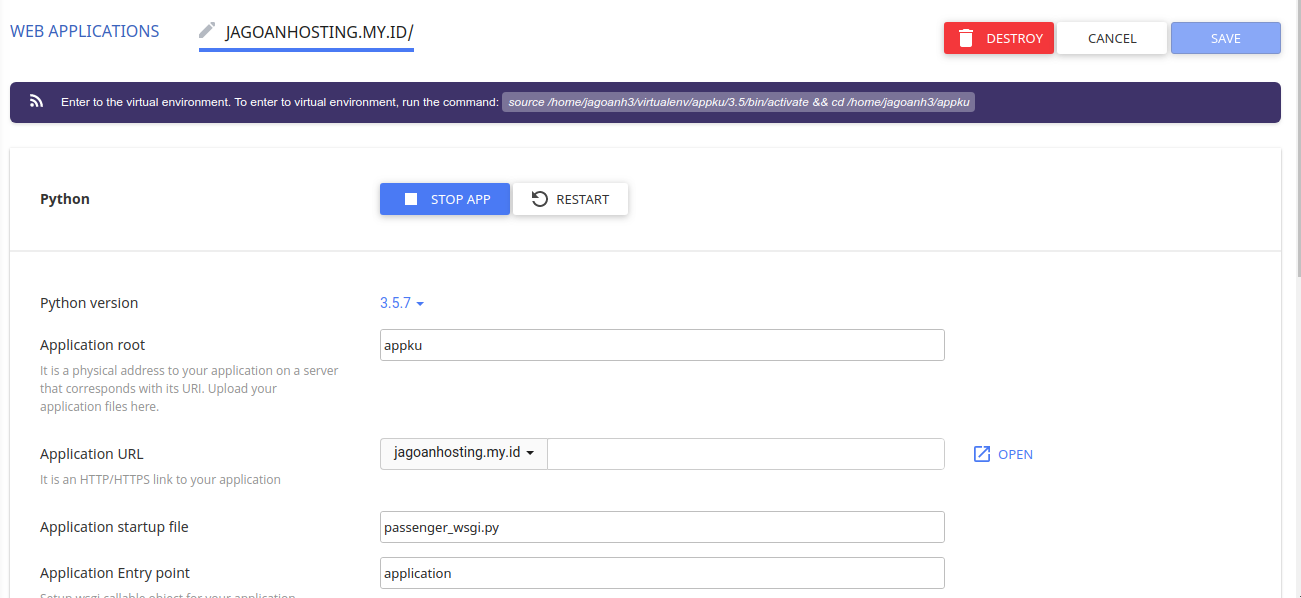Open the application URL link
This screenshot has width=1301, height=598.
pos(1003,454)
